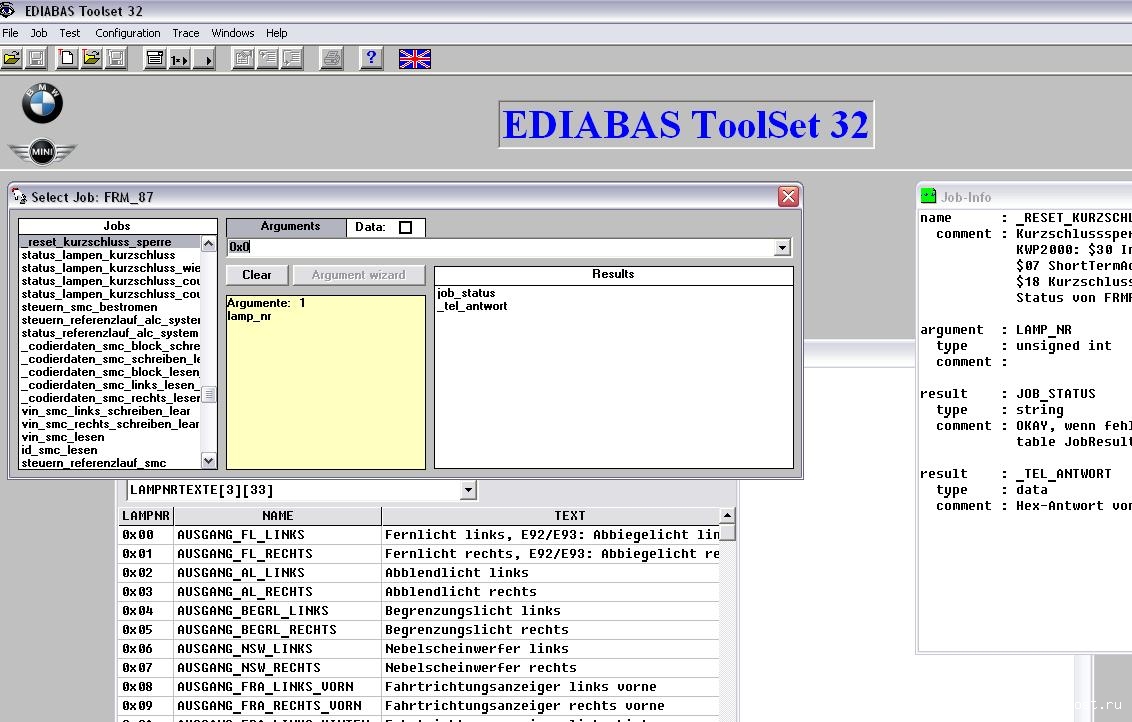Viewport: 1132px width, 722px height.
Task: Click the run job continuously arrow icon
Action: click(x=205, y=59)
